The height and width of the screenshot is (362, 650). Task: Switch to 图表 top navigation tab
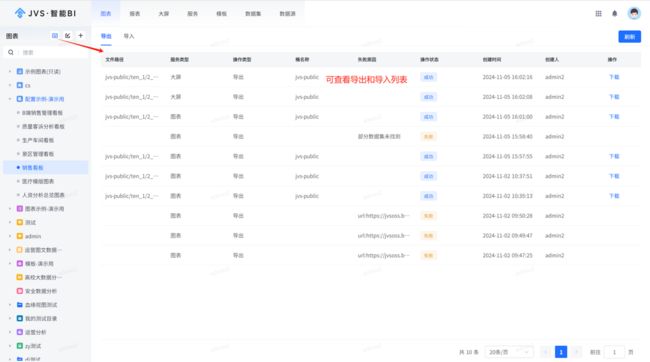106,14
